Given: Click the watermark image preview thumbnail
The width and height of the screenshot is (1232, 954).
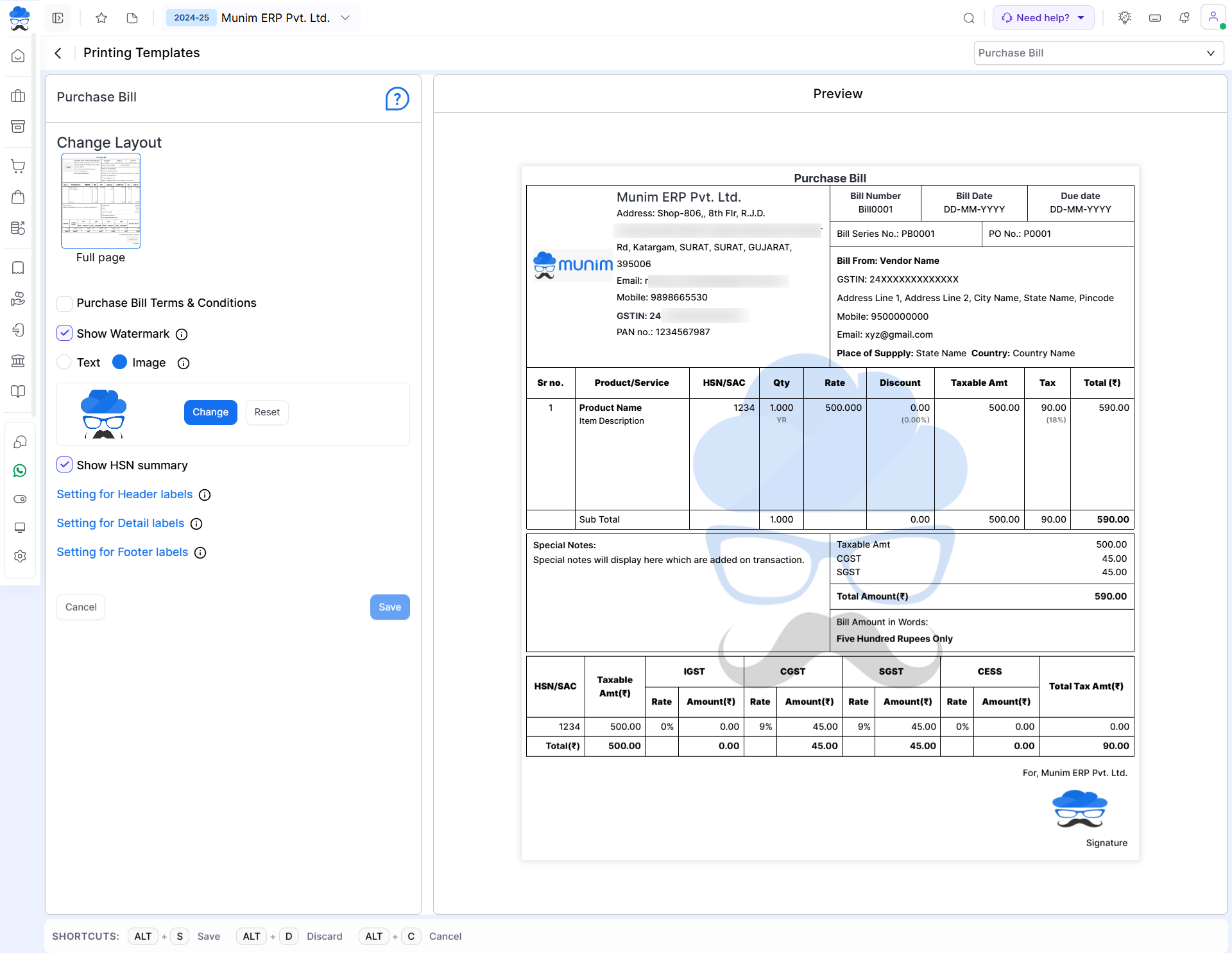Looking at the screenshot, I should 103,413.
